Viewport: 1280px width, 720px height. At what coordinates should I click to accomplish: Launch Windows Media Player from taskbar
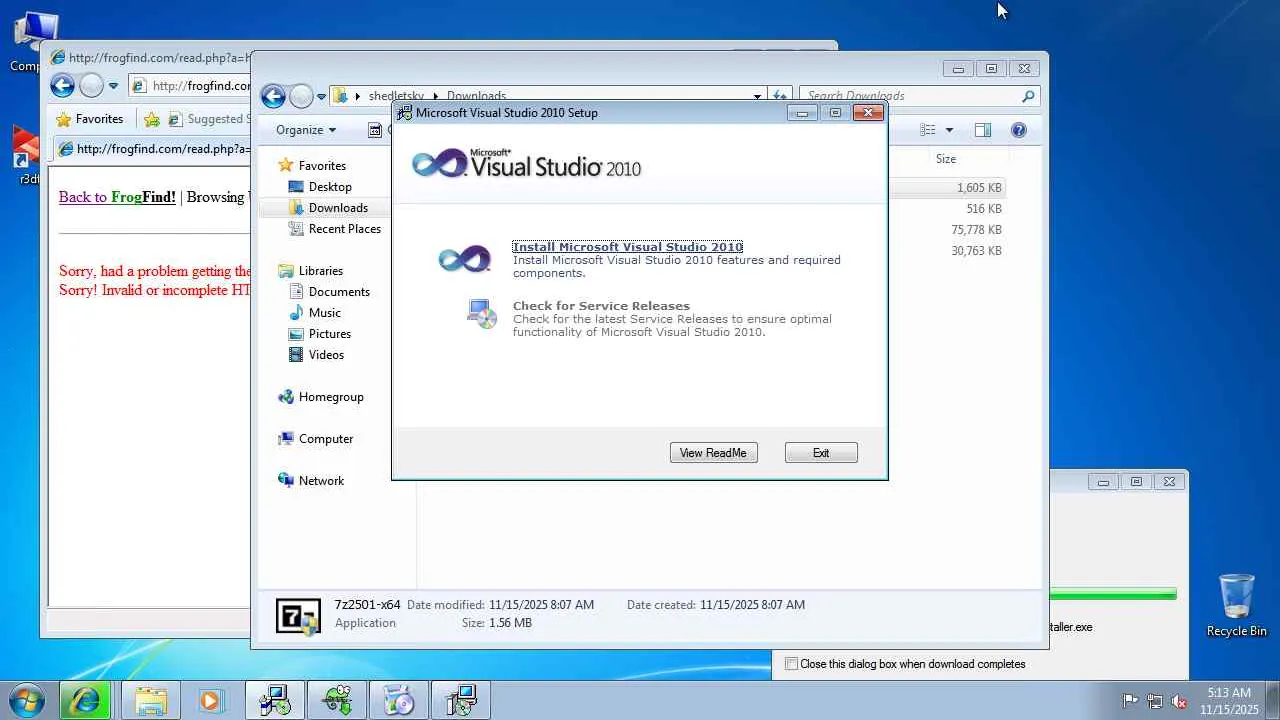coord(211,700)
